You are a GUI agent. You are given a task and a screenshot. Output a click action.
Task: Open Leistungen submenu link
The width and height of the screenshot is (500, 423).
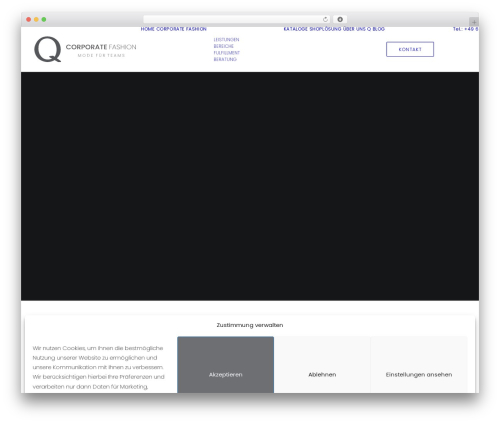point(226,40)
